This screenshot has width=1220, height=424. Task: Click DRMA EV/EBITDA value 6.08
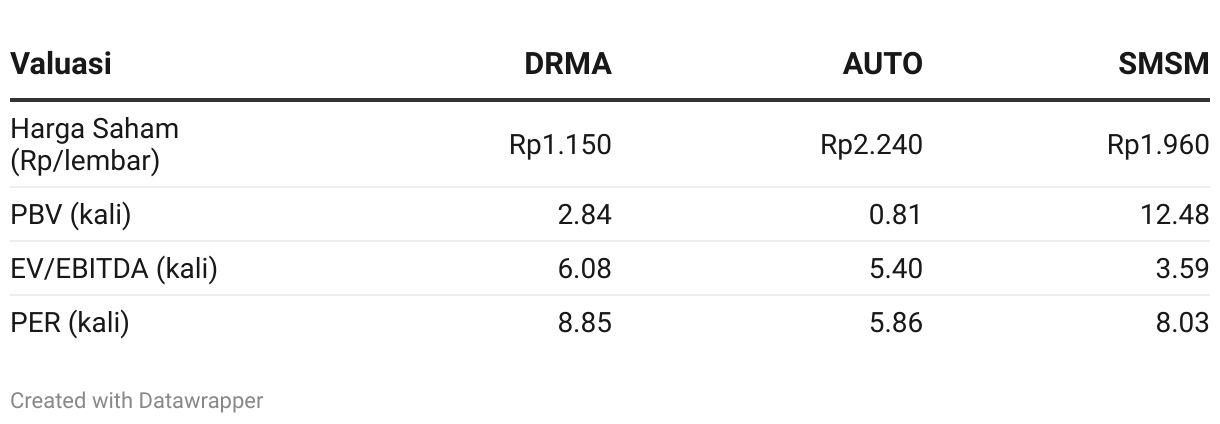pyautogui.click(x=585, y=268)
